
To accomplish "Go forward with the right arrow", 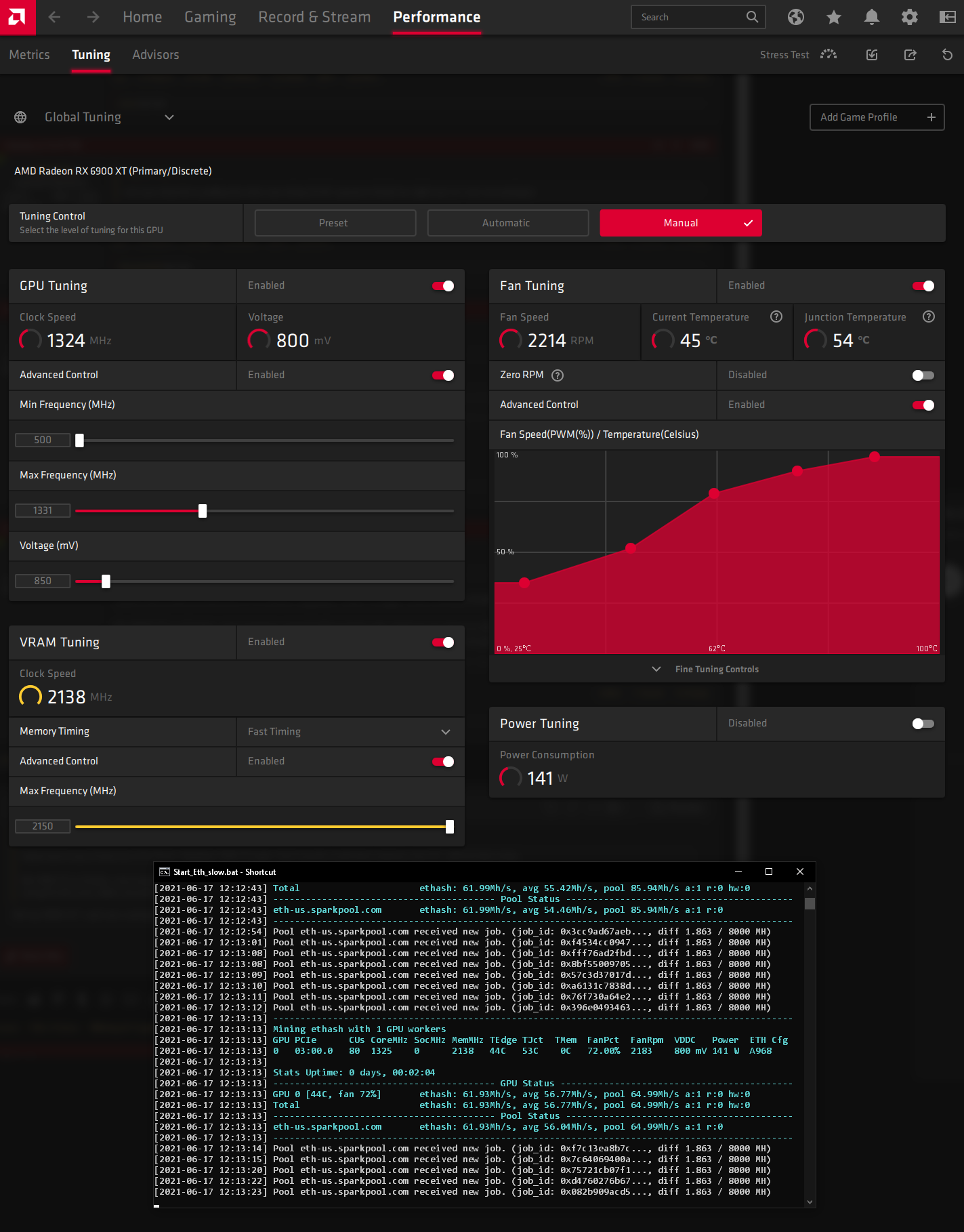I will tap(93, 17).
